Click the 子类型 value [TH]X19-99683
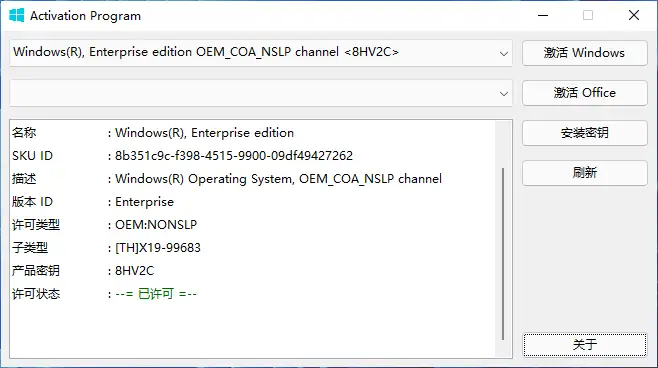 [158, 248]
